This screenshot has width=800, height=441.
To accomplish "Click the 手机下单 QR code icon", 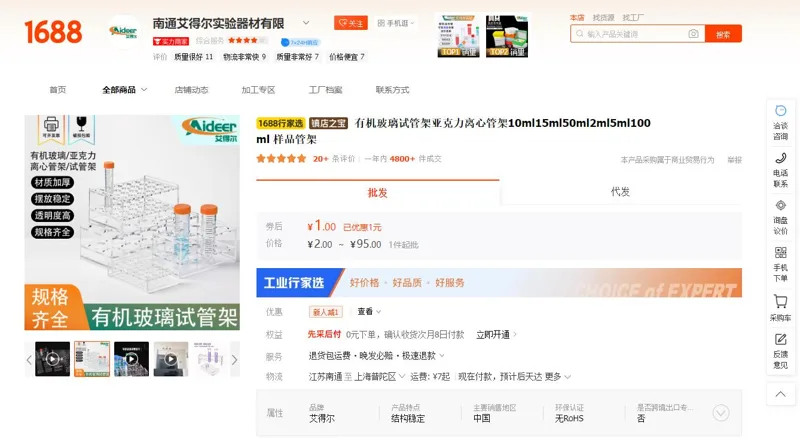I will [780, 253].
